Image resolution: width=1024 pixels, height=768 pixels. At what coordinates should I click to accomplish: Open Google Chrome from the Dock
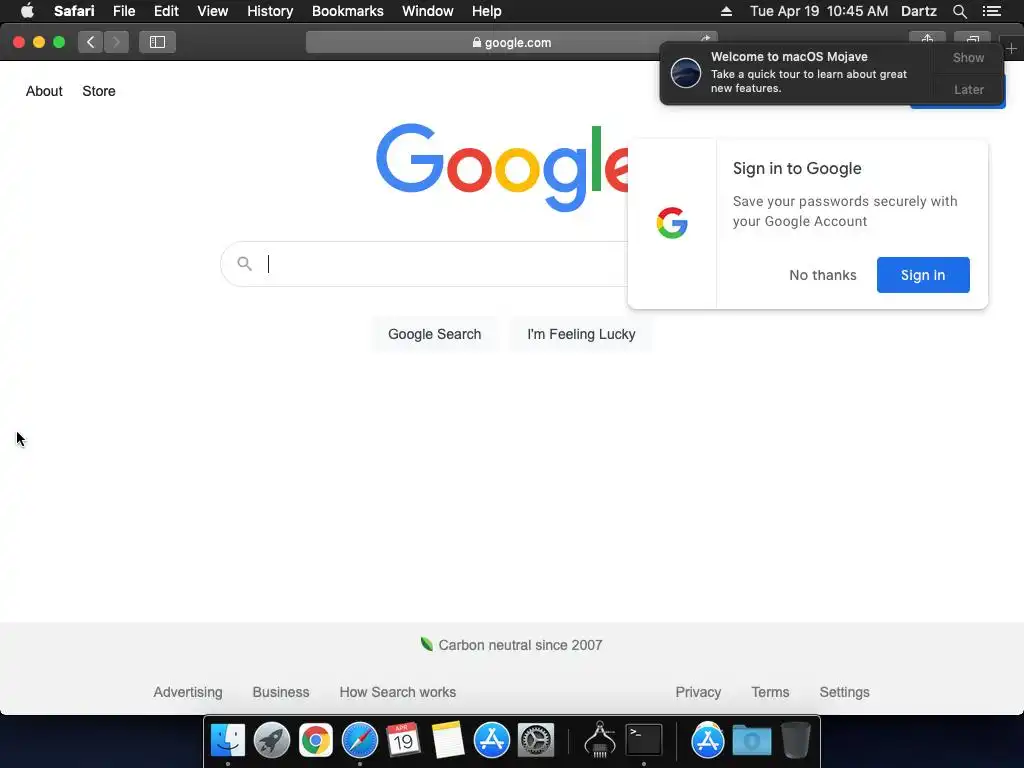pyautogui.click(x=315, y=740)
